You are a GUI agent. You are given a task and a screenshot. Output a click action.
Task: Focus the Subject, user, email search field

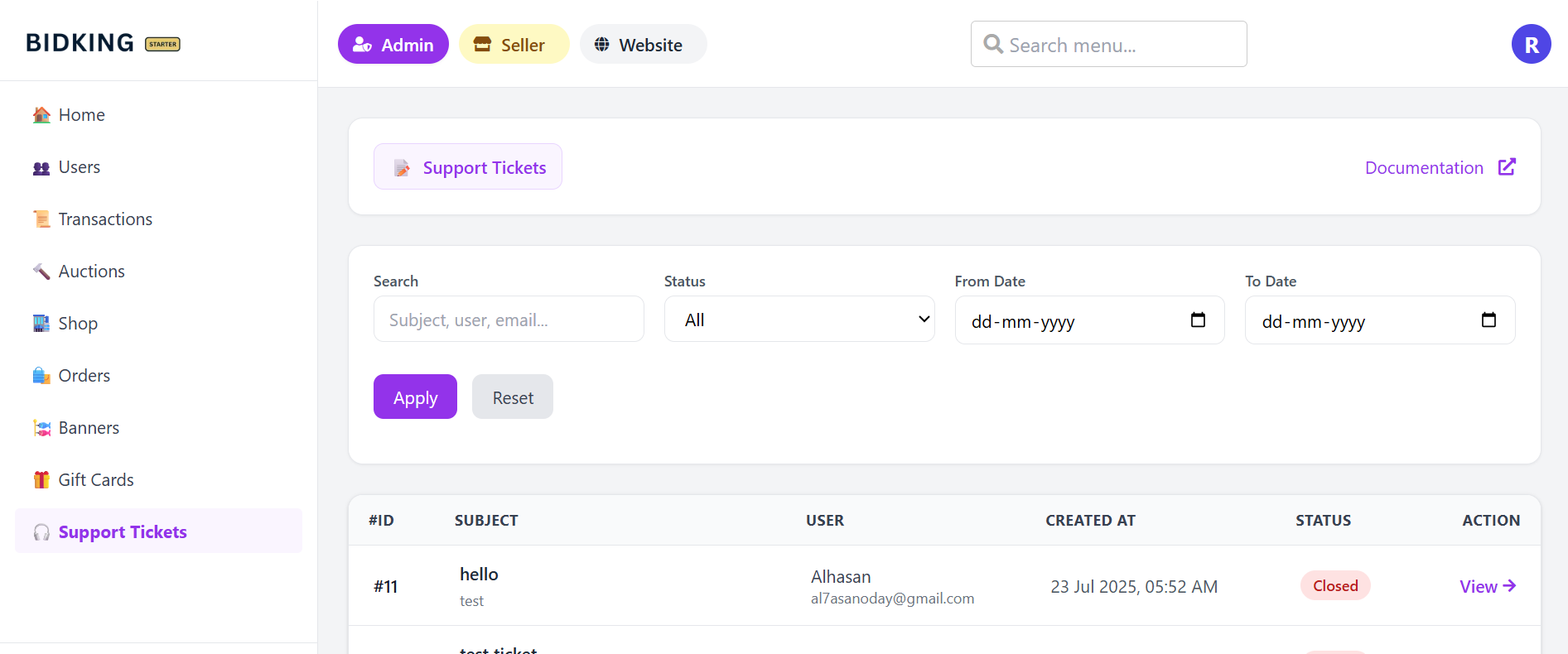click(x=509, y=320)
